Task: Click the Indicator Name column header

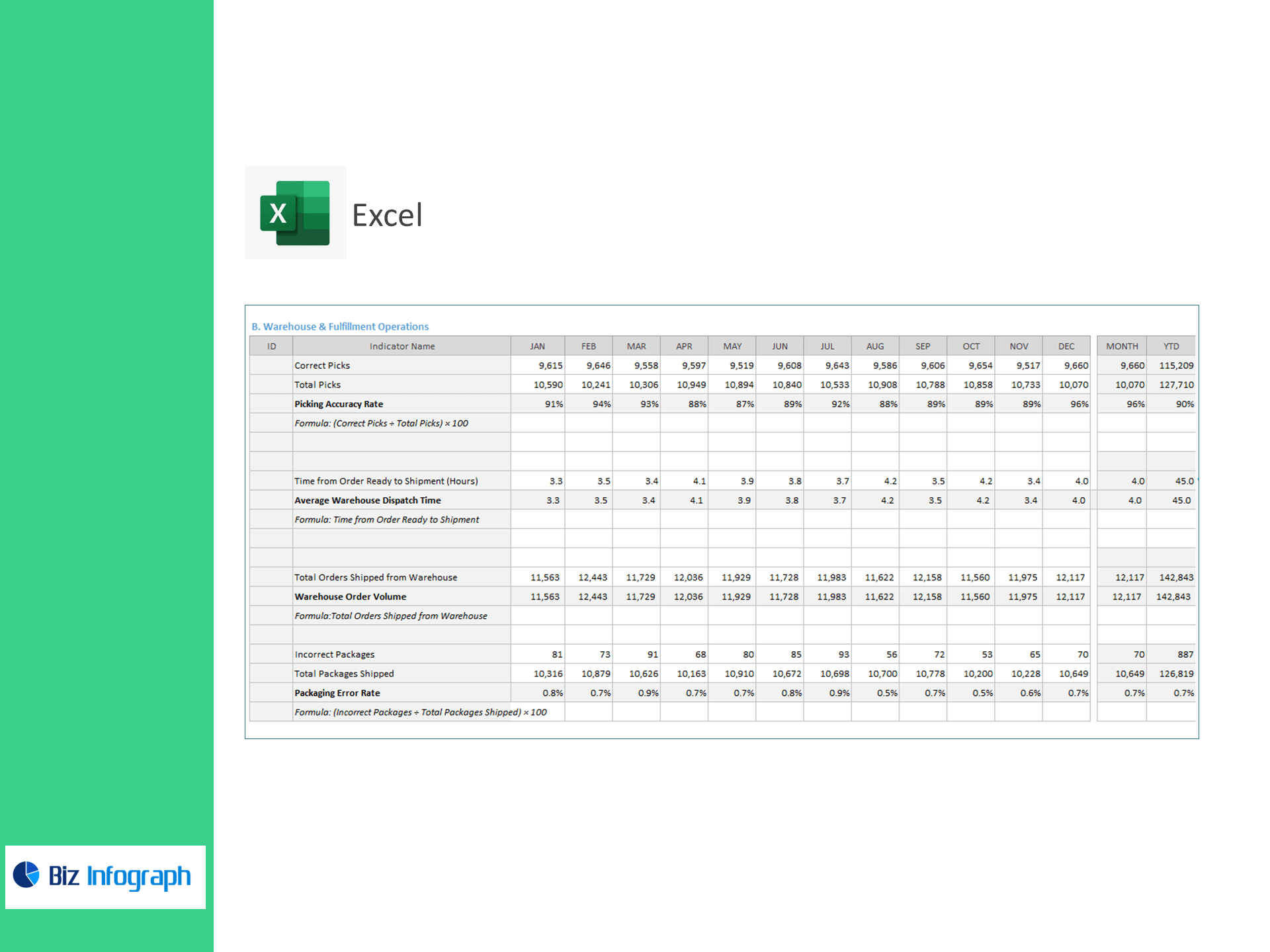Action: pyautogui.click(x=402, y=346)
